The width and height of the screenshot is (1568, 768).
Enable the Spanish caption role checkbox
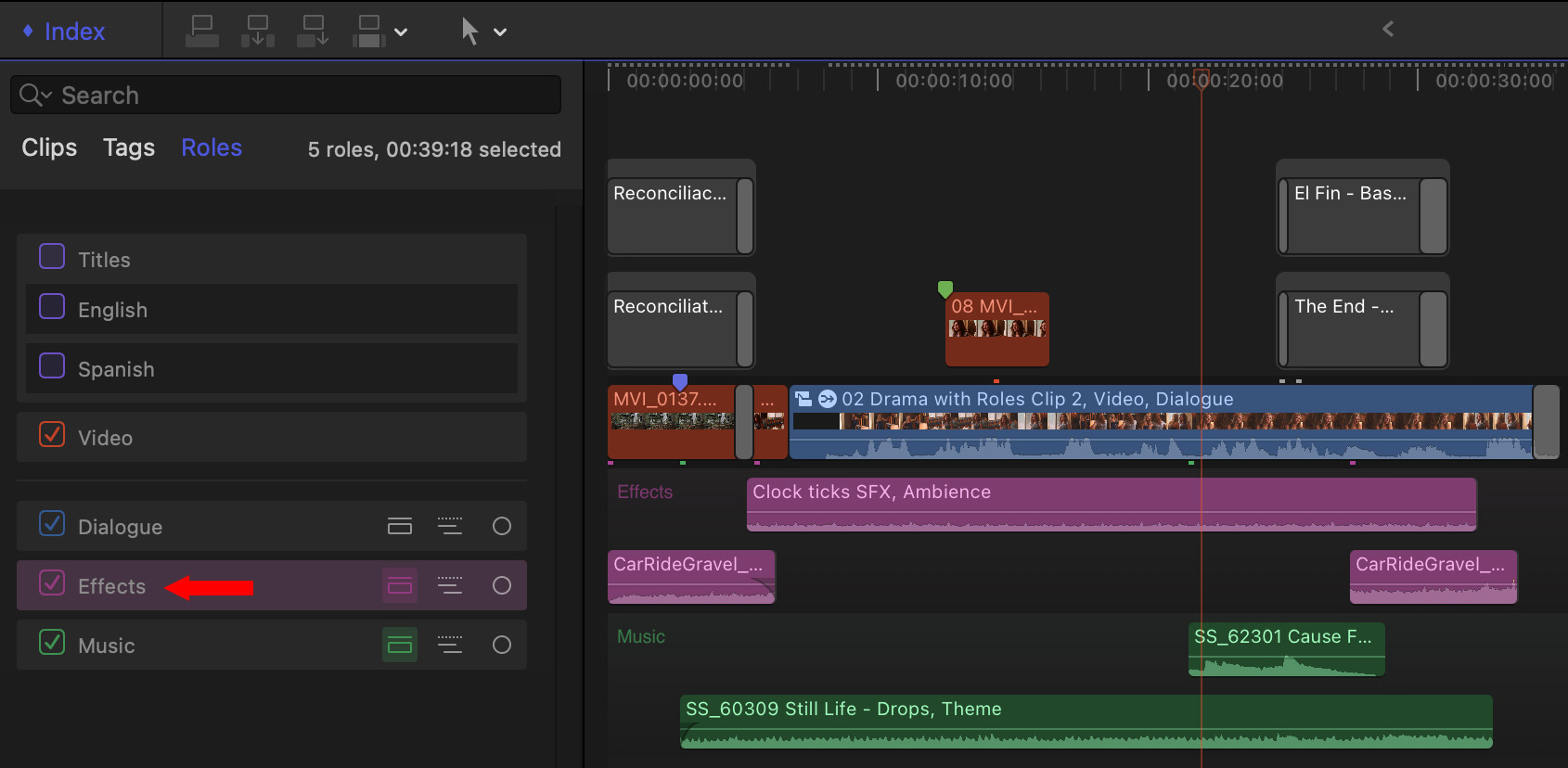click(x=52, y=366)
